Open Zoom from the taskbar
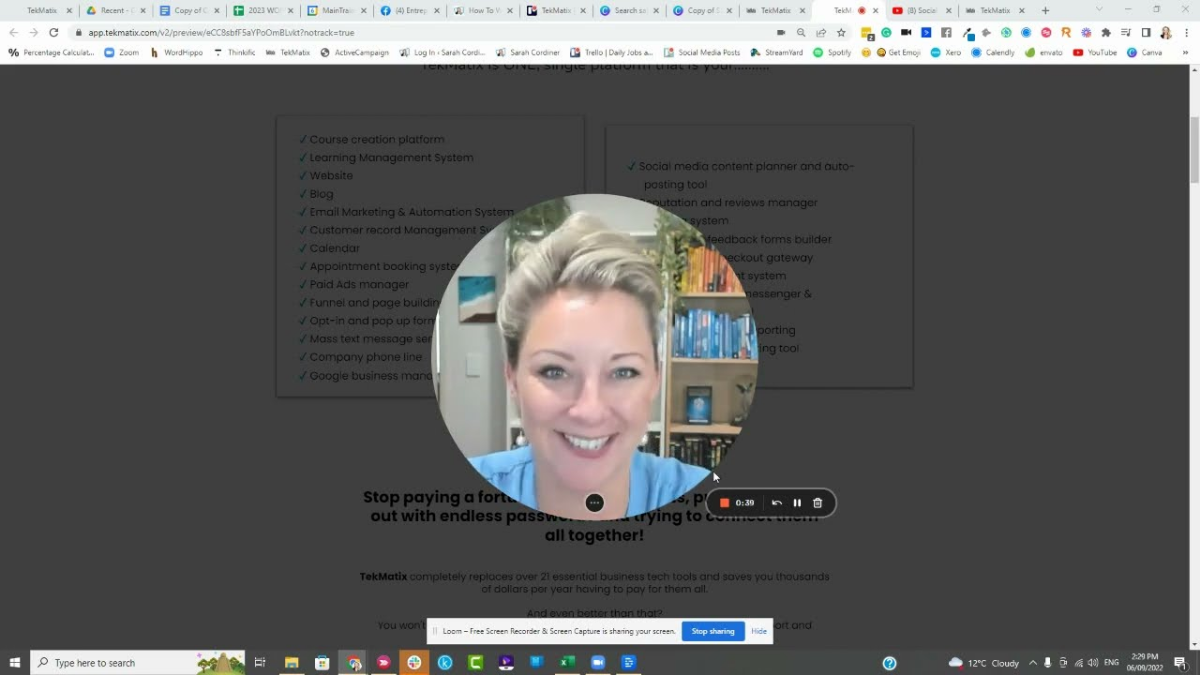Screen dimensions: 1200x675 598,662
